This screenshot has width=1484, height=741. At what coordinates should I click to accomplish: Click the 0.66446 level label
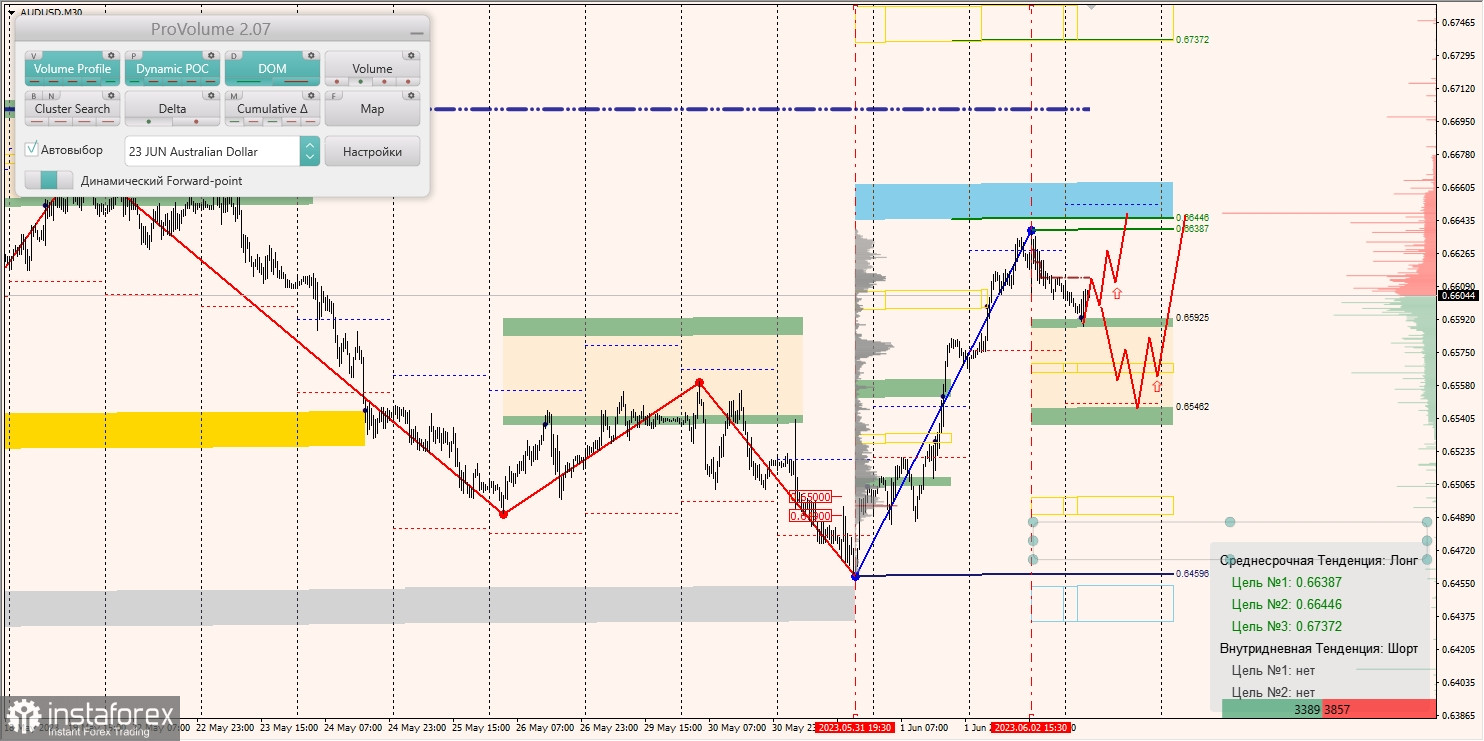(1192, 217)
